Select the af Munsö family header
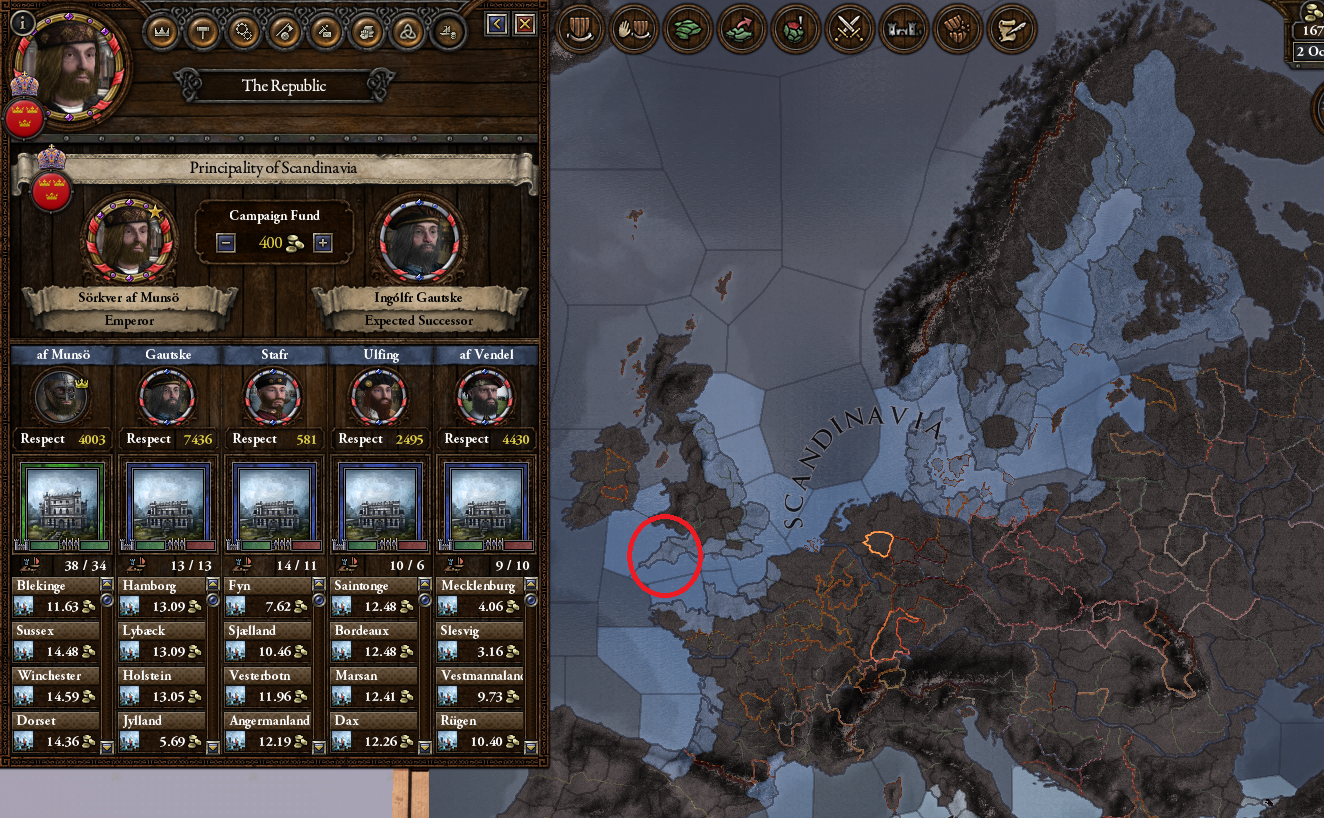 [64, 355]
